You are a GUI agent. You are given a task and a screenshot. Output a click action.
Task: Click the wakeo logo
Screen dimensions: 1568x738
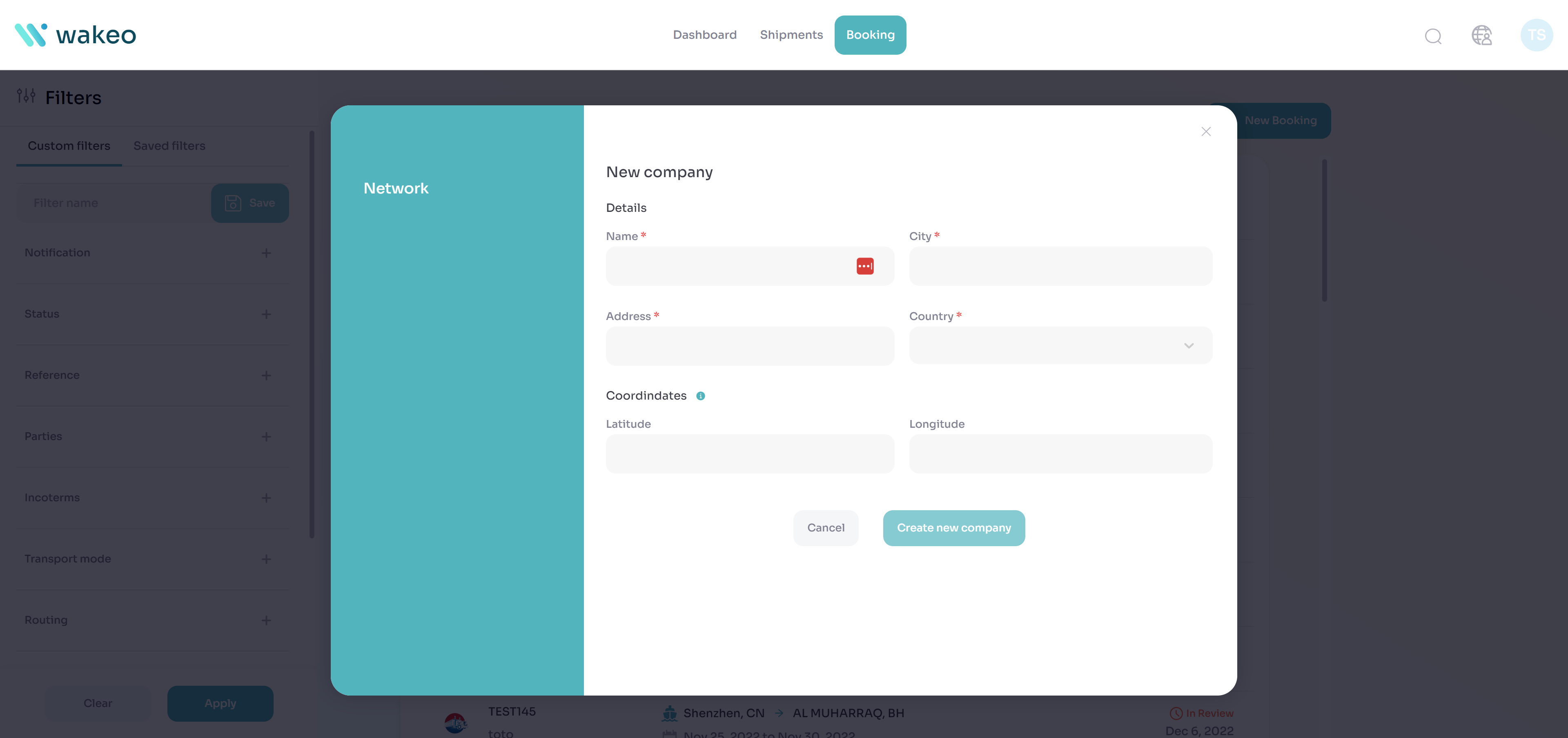point(76,35)
